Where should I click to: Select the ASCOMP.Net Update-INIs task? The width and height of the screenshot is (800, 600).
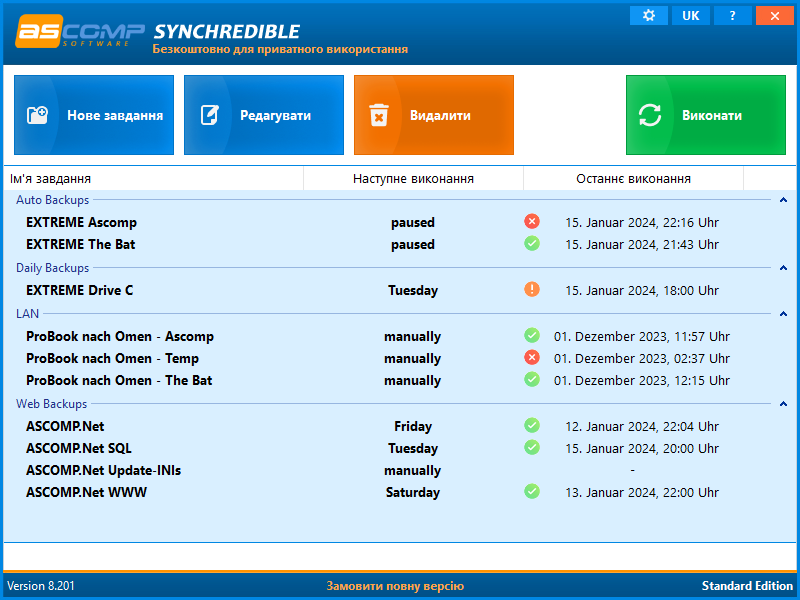coord(104,470)
